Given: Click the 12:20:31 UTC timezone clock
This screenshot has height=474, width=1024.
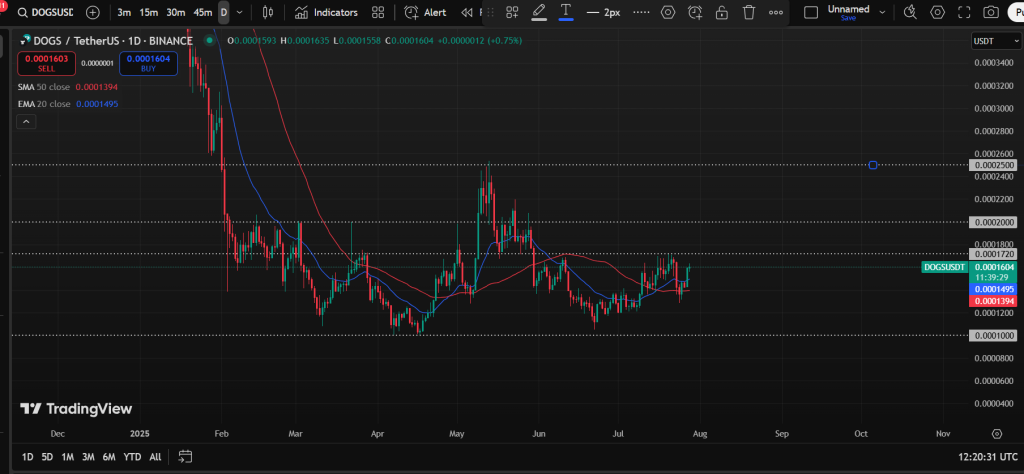Looking at the screenshot, I should point(987,456).
